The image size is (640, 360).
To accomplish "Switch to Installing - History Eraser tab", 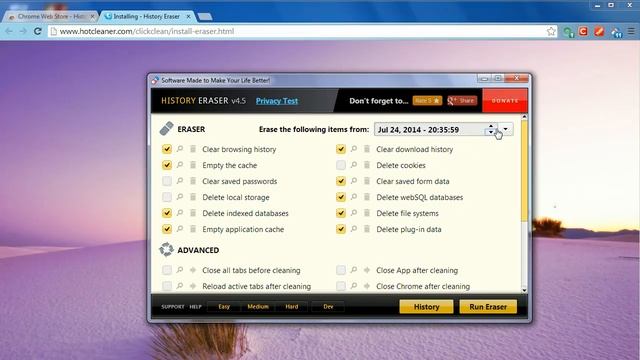I will 147,16.
